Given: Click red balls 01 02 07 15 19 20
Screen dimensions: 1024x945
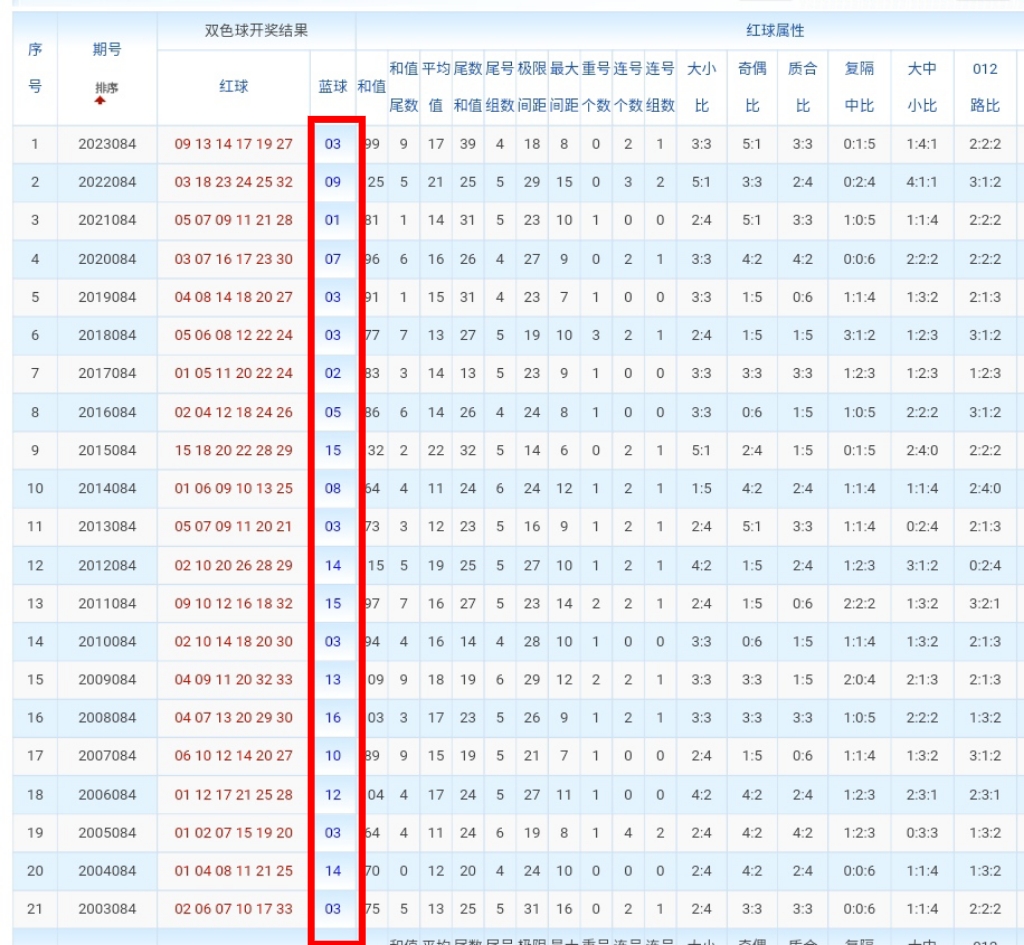Looking at the screenshot, I should point(233,833).
